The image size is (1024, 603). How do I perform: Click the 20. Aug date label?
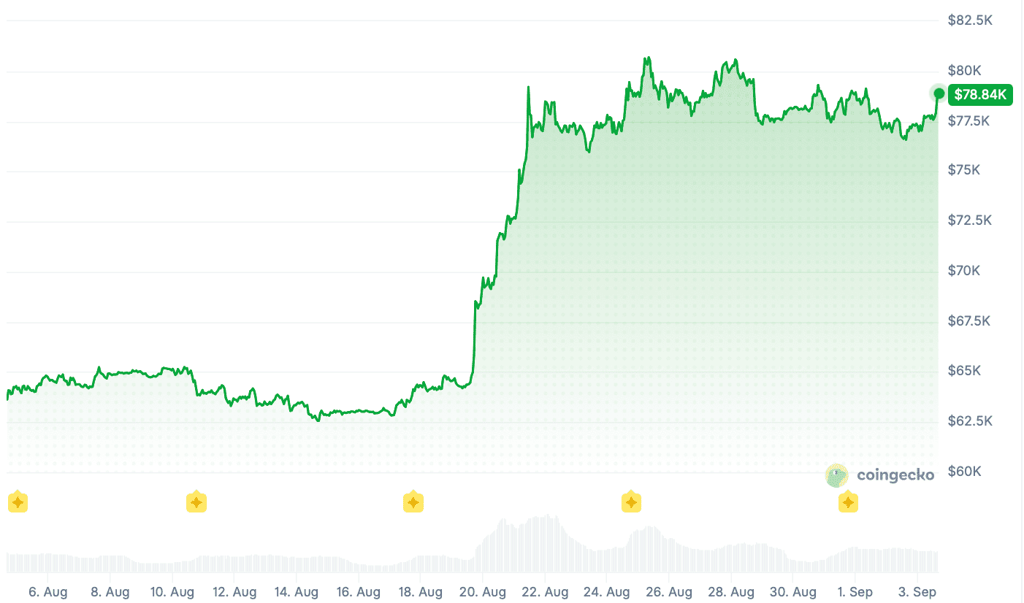(x=483, y=592)
